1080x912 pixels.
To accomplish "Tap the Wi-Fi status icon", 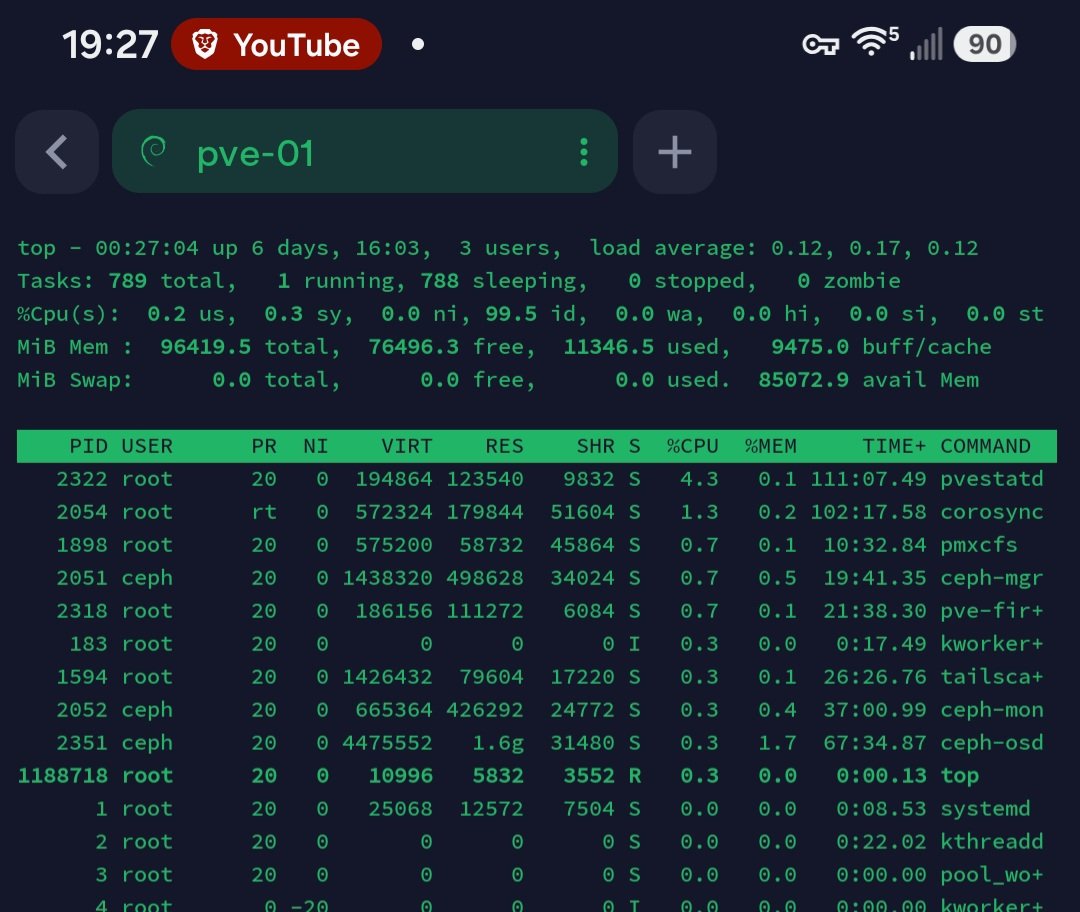I will [x=875, y=41].
